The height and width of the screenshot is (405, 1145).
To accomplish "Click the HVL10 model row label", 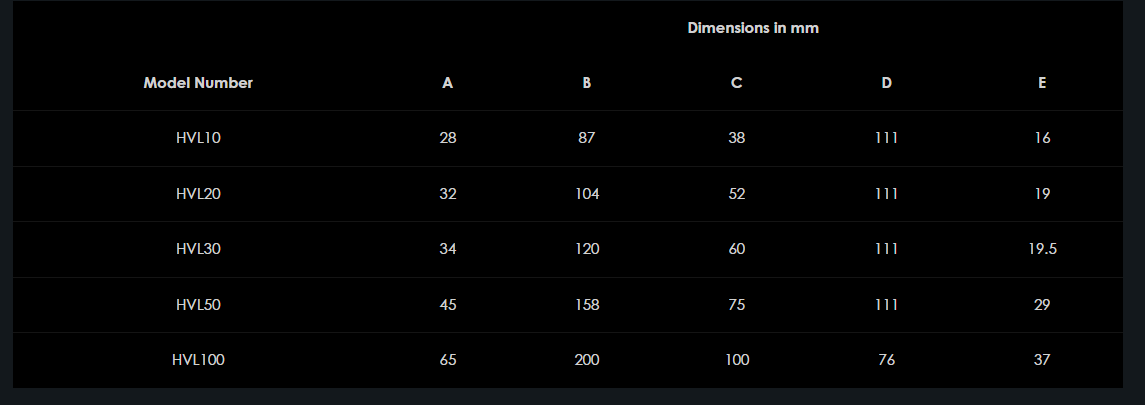I will point(198,138).
